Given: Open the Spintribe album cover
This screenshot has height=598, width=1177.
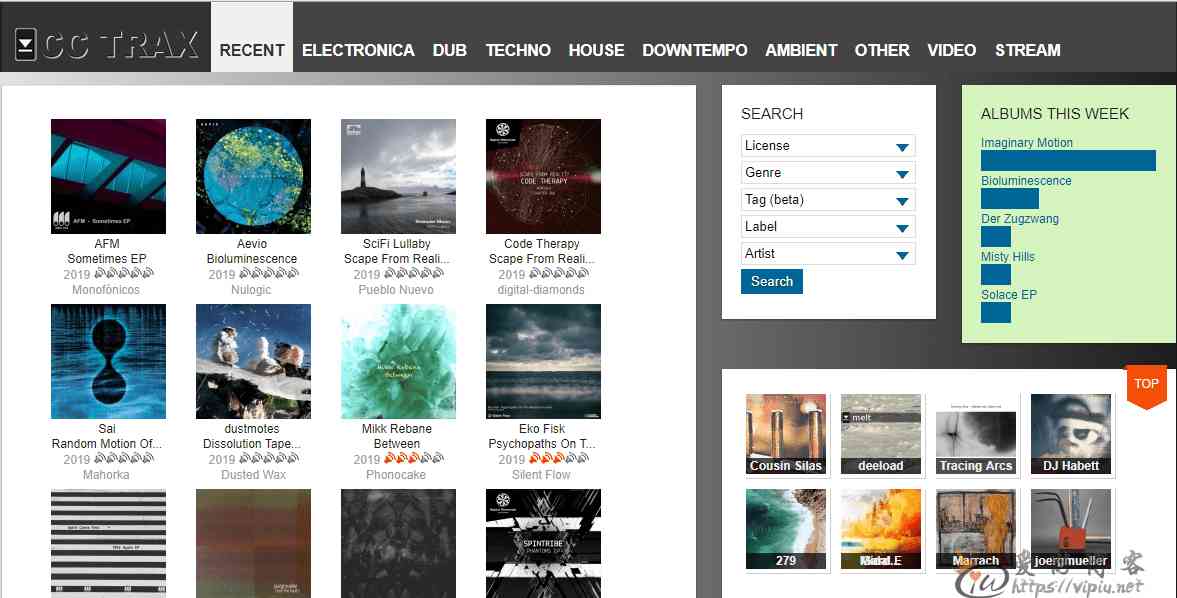Looking at the screenshot, I should pos(543,543).
